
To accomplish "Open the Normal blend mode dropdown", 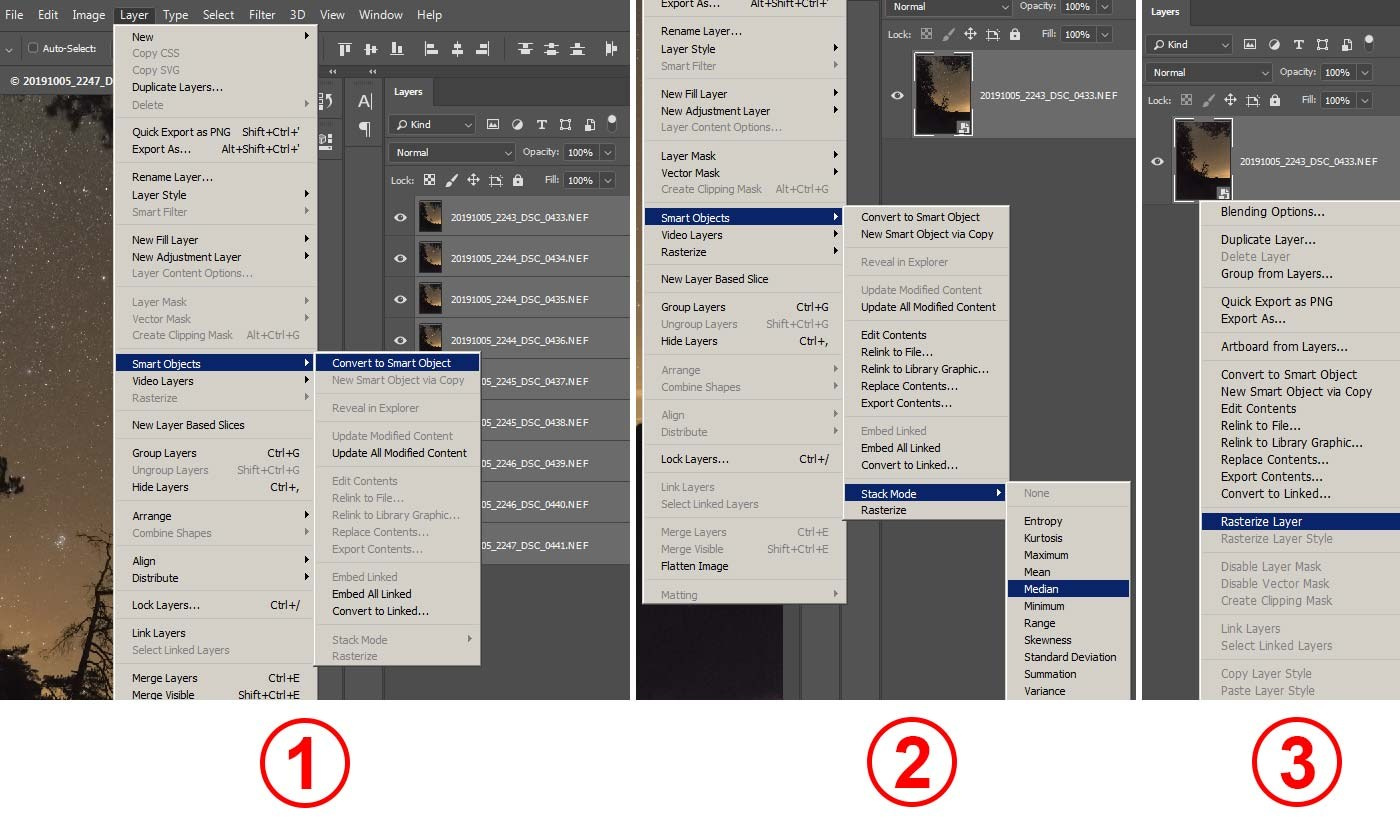I will pyautogui.click(x=451, y=153).
